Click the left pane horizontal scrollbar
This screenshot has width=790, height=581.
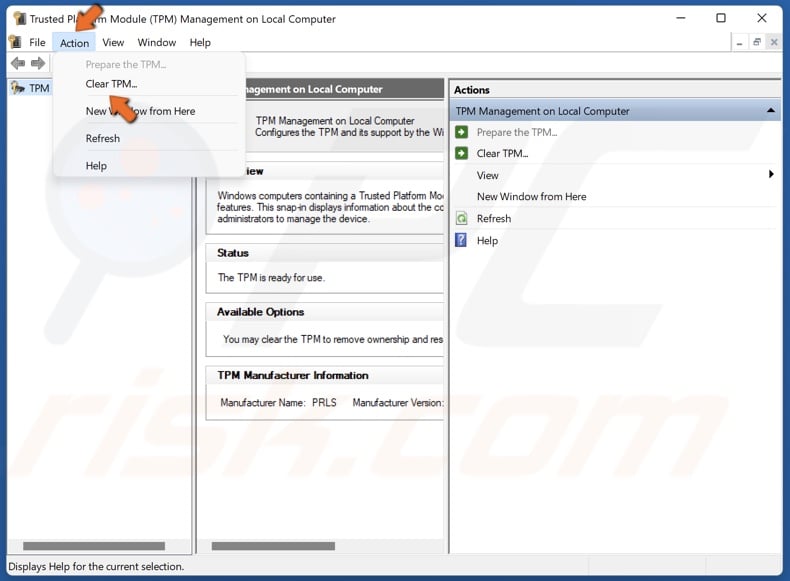click(x=94, y=546)
